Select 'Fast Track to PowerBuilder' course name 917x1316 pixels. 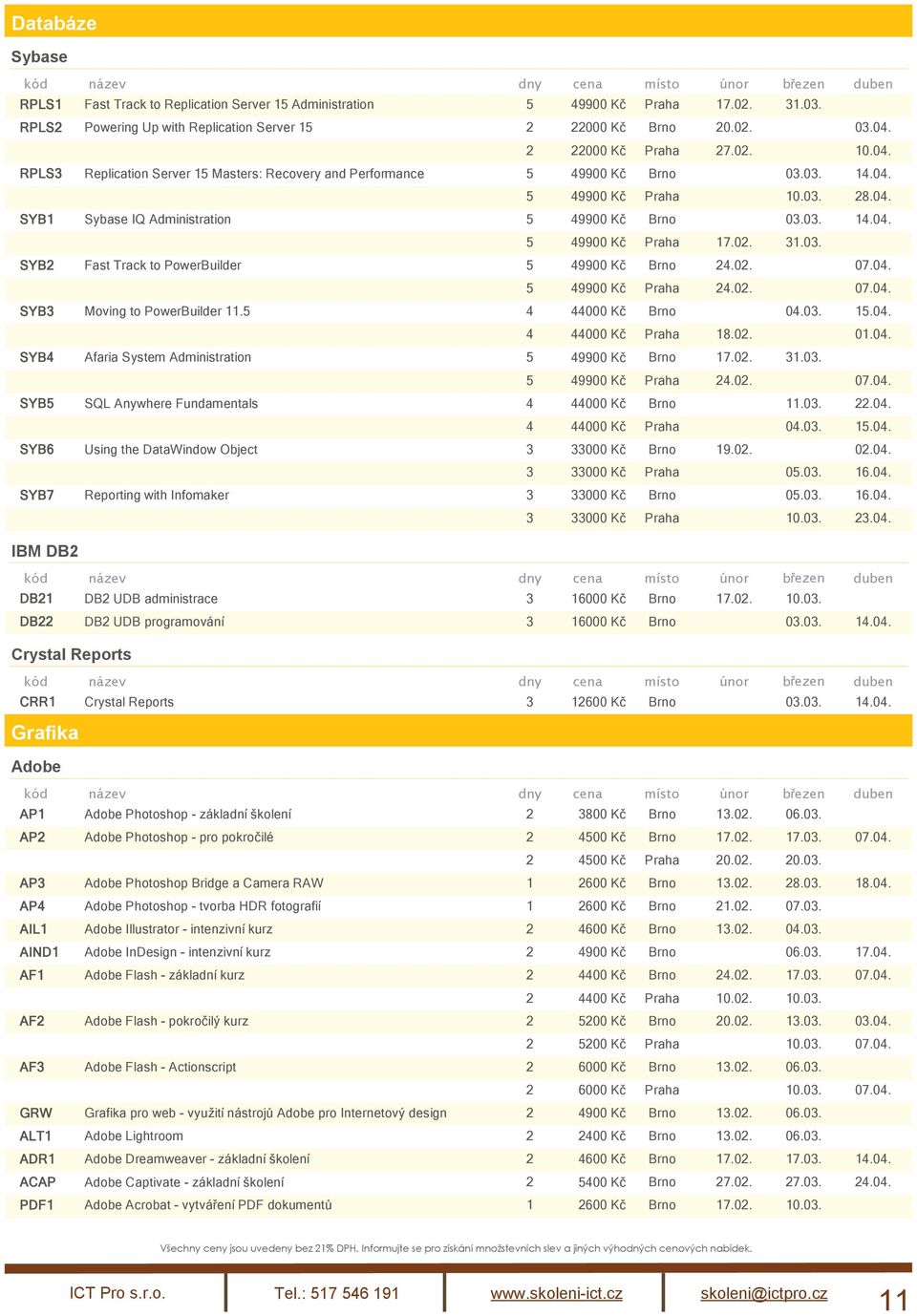tap(162, 265)
